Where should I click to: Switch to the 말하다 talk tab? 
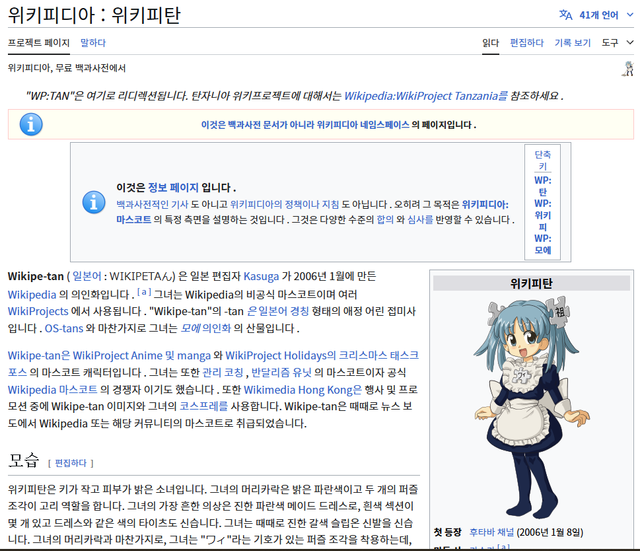tap(93, 42)
